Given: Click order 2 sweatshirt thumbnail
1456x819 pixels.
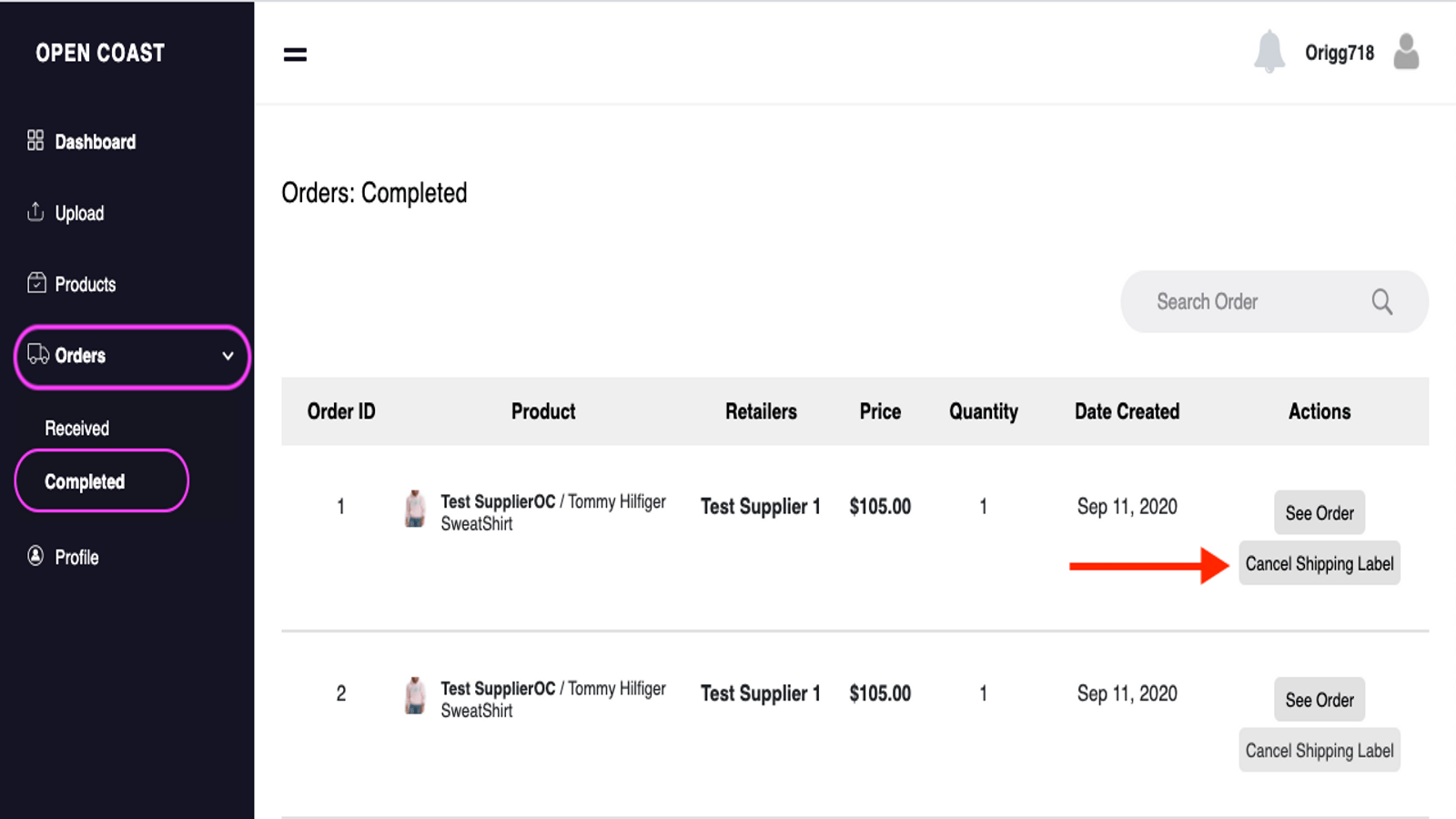Looking at the screenshot, I should (x=415, y=696).
